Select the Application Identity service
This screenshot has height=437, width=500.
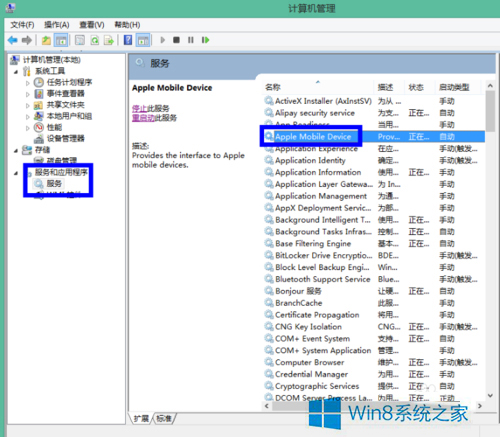pos(310,161)
